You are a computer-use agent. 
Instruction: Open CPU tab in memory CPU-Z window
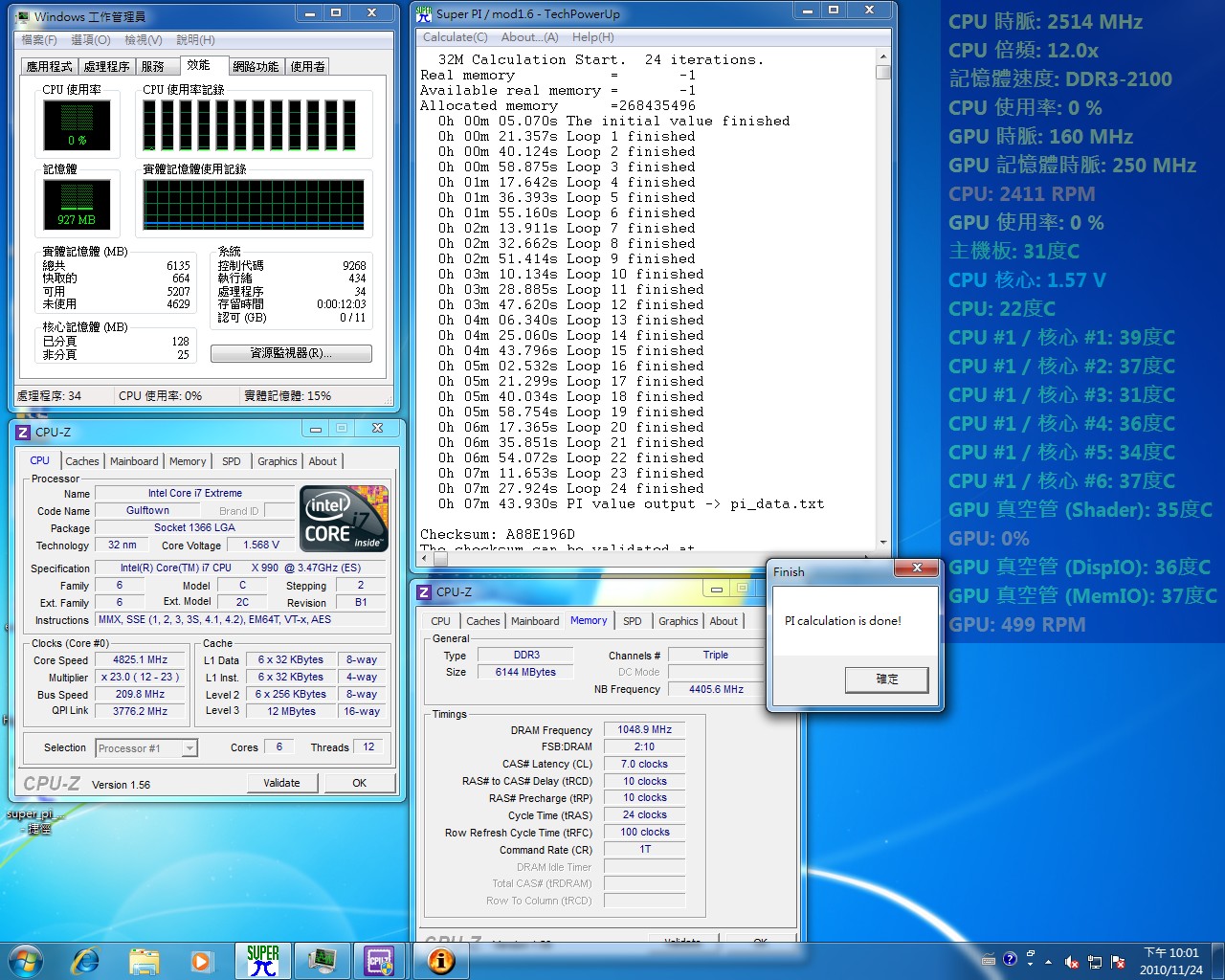[440, 621]
